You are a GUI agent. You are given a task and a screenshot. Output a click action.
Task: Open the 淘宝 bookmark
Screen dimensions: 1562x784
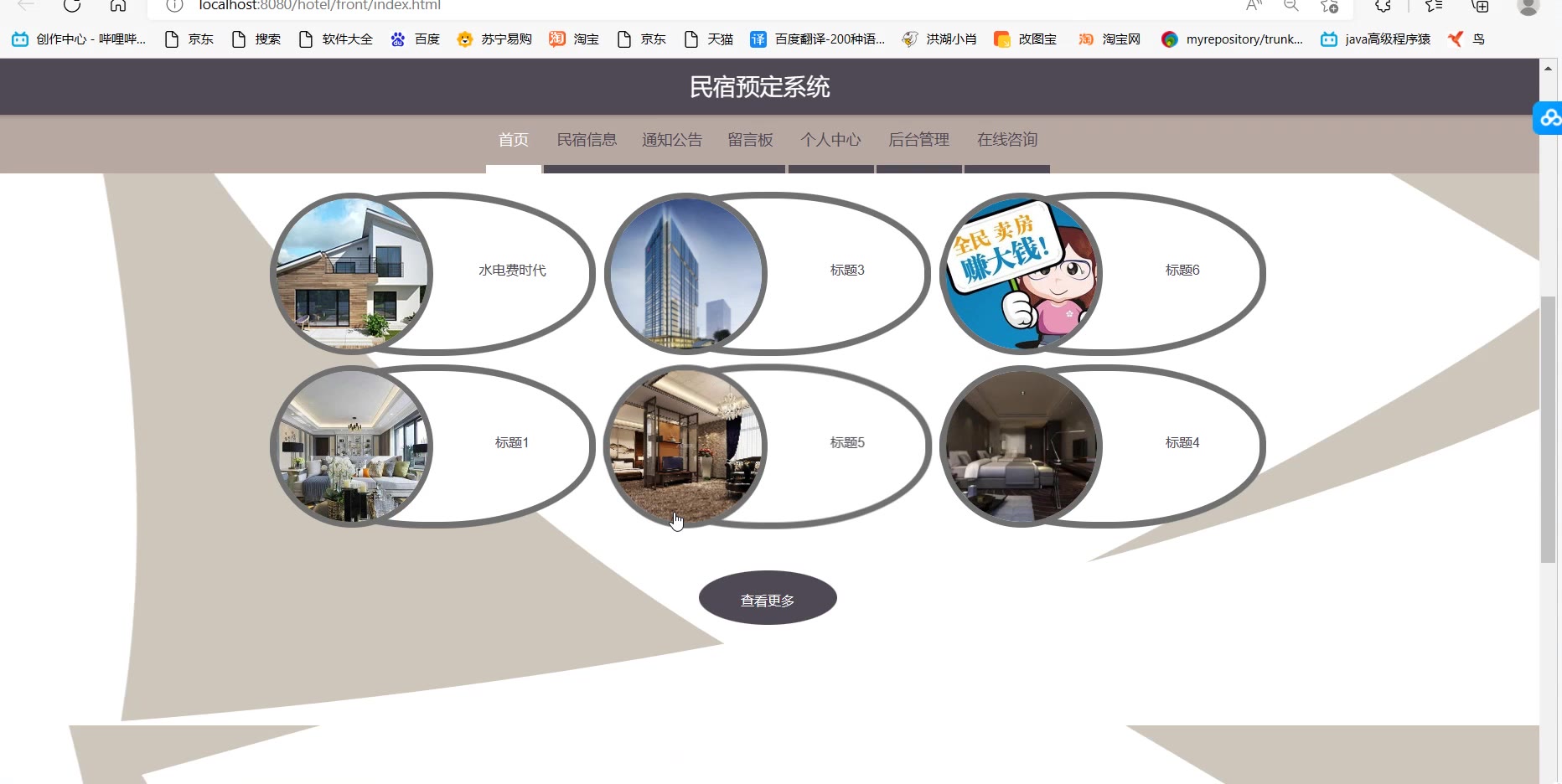click(574, 39)
